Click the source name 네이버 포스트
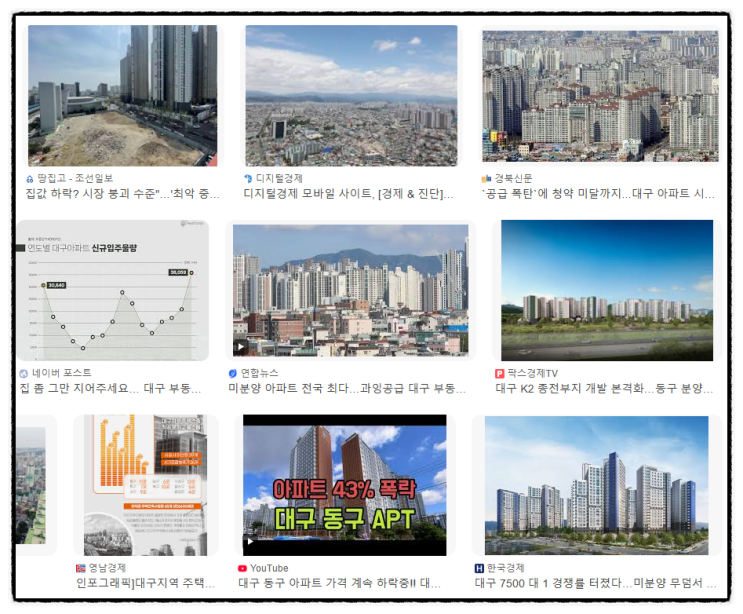The width and height of the screenshot is (743, 614). pyautogui.click(x=62, y=373)
